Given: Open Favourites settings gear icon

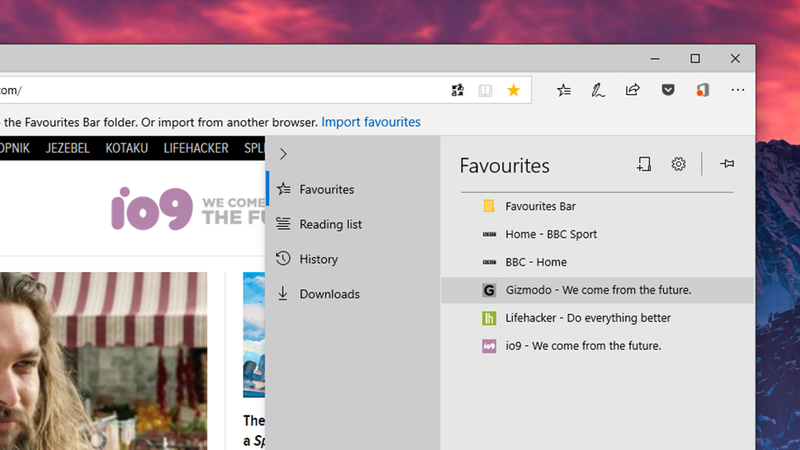Looking at the screenshot, I should 678,164.
